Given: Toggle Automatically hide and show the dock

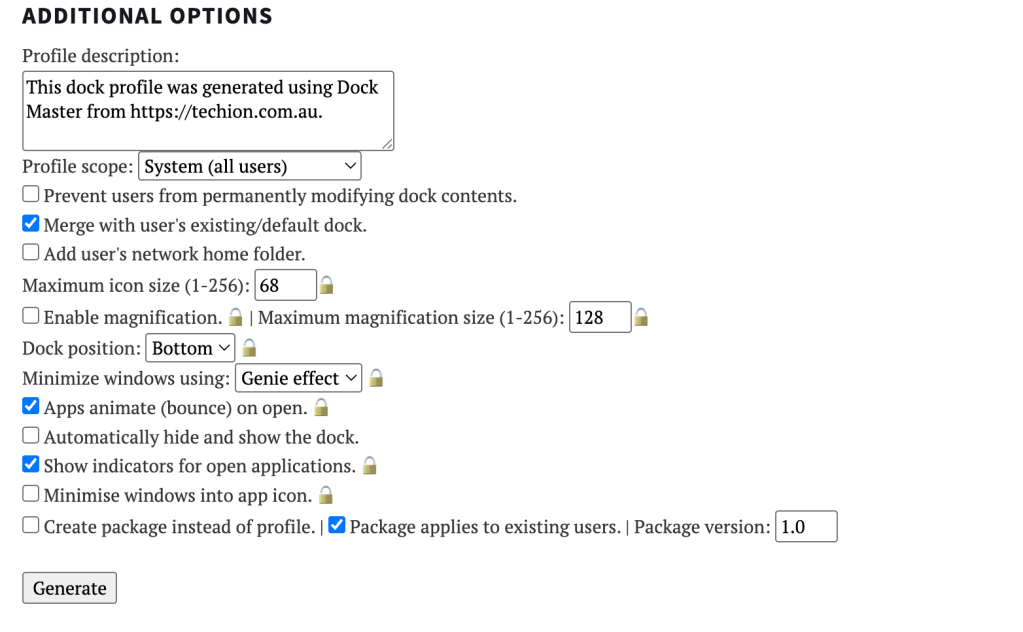Looking at the screenshot, I should [31, 436].
